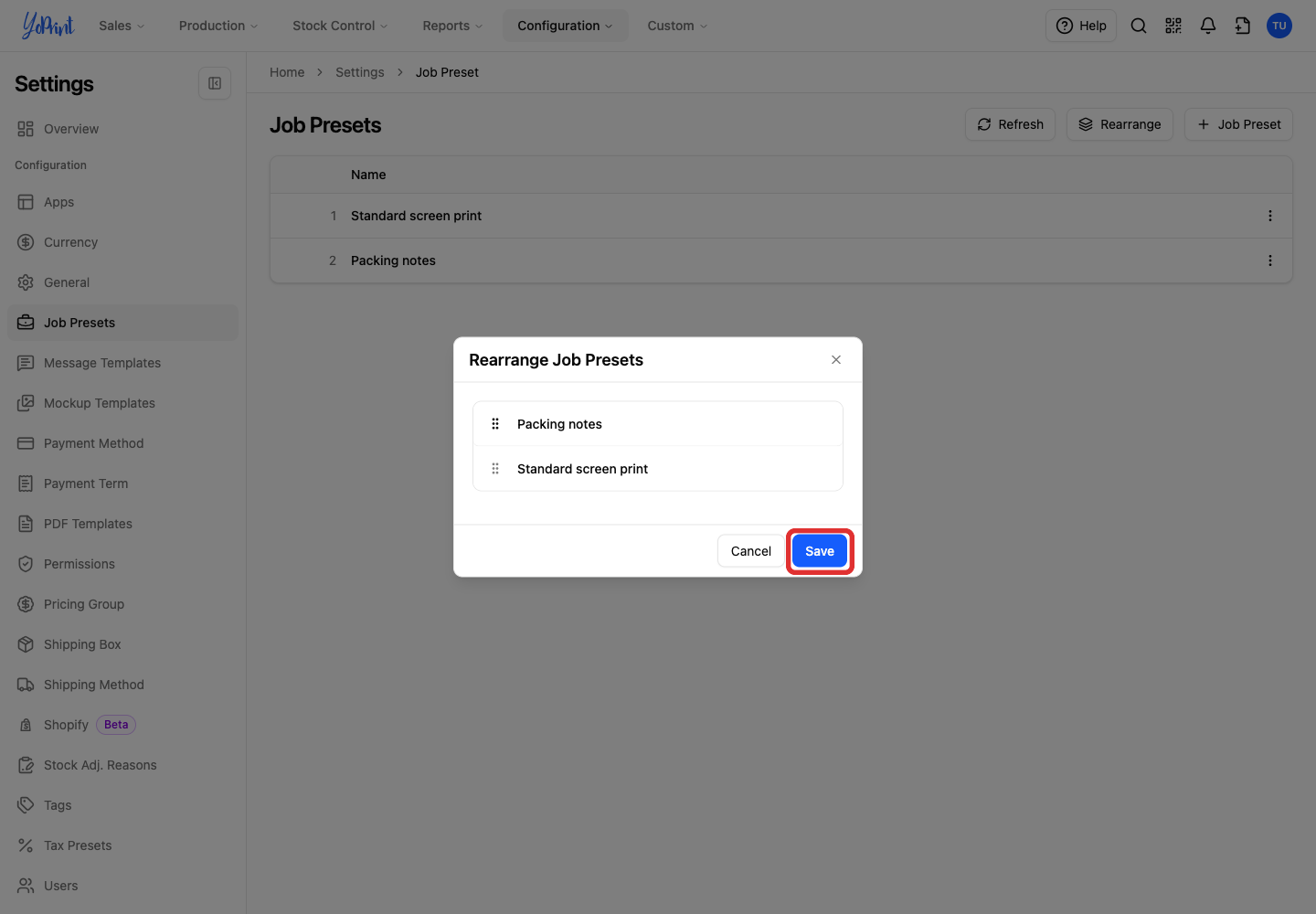Viewport: 1316px width, 914px height.
Task: Open row actions for Packing notes row
Action: (1270, 260)
